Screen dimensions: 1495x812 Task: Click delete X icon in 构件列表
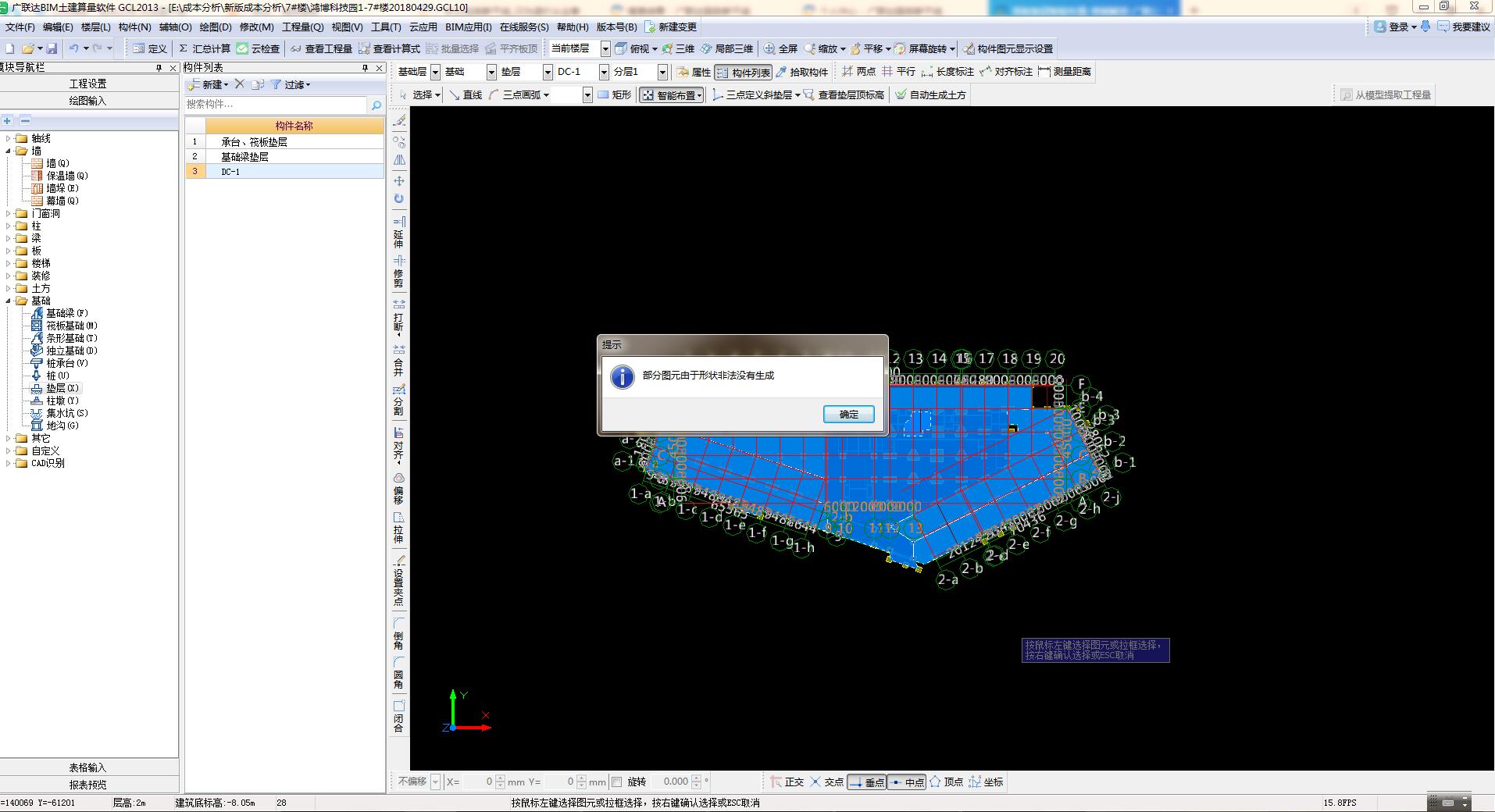240,84
